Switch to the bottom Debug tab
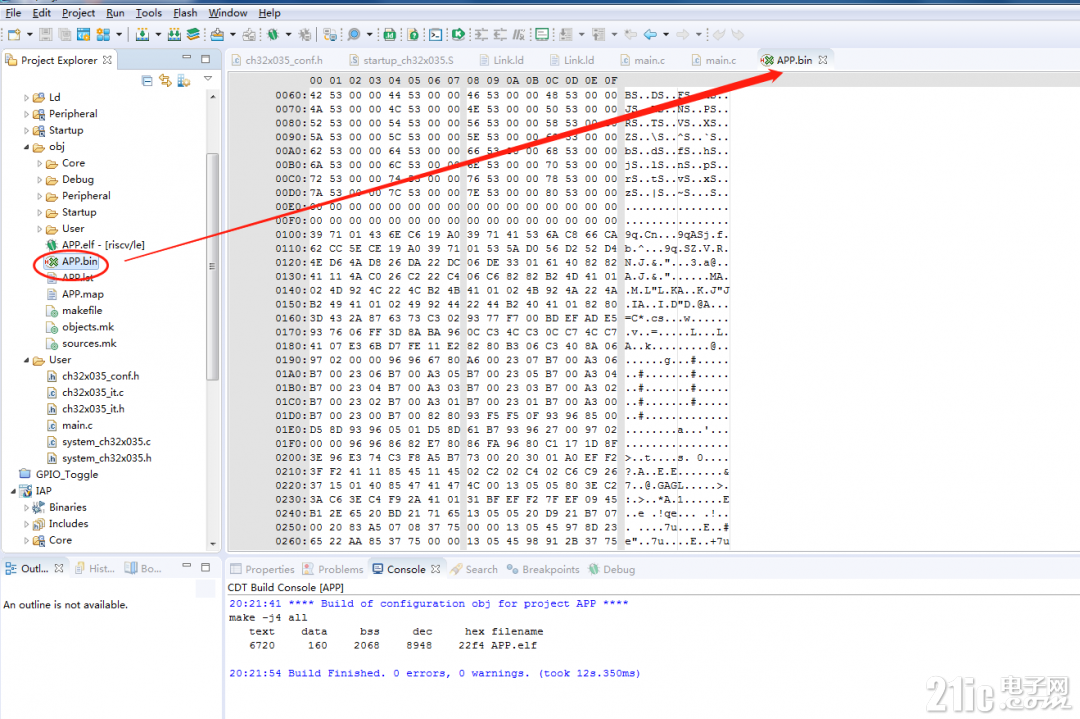The width and height of the screenshot is (1080, 719). click(x=612, y=570)
